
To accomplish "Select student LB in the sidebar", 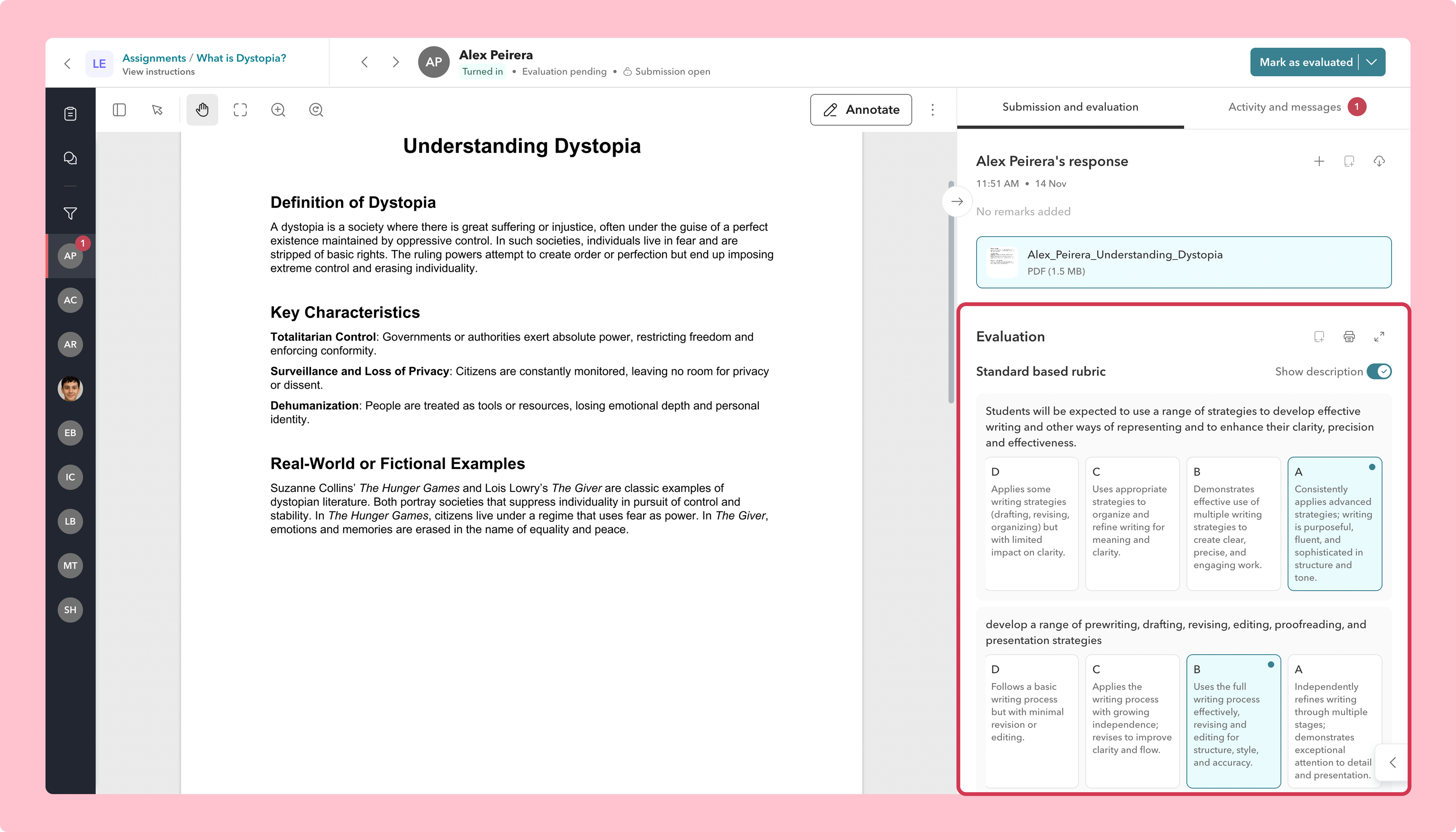I will coord(70,521).
